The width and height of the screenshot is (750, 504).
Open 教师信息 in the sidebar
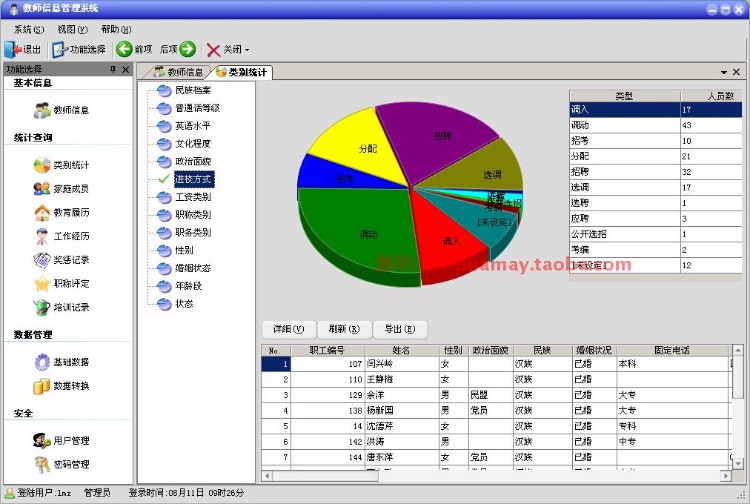[x=61, y=110]
